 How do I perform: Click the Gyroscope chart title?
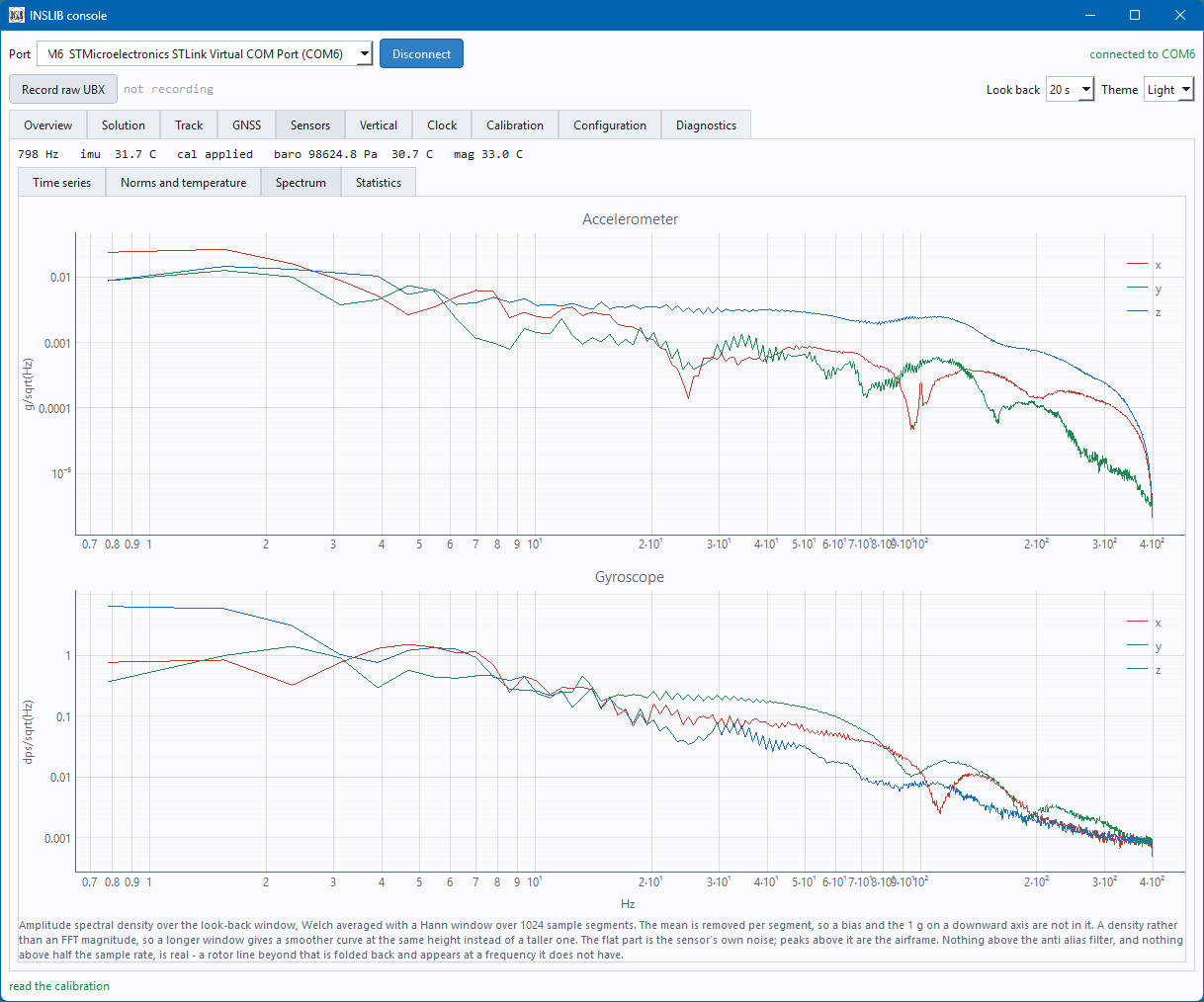[630, 577]
